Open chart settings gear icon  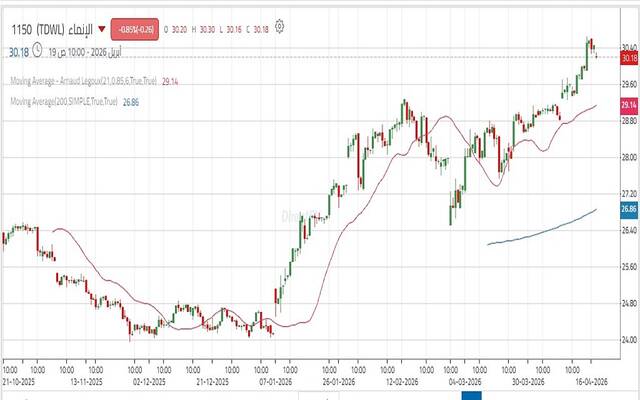coord(278,26)
